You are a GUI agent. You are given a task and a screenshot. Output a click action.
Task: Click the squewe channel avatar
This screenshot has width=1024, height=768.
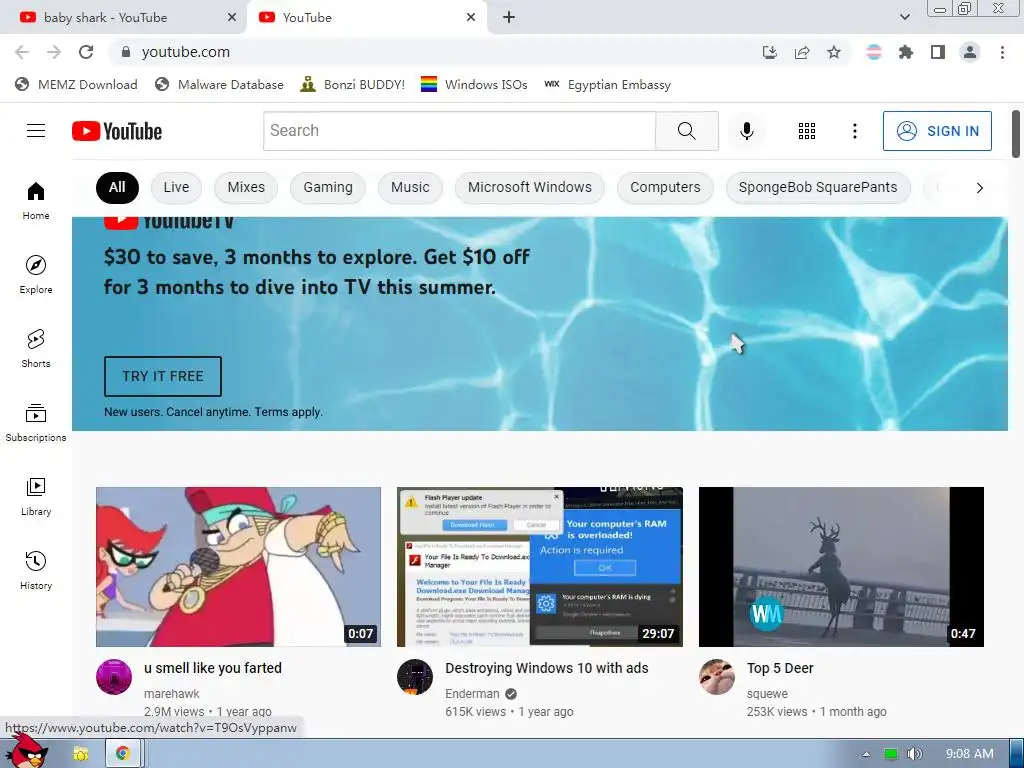pos(717,677)
